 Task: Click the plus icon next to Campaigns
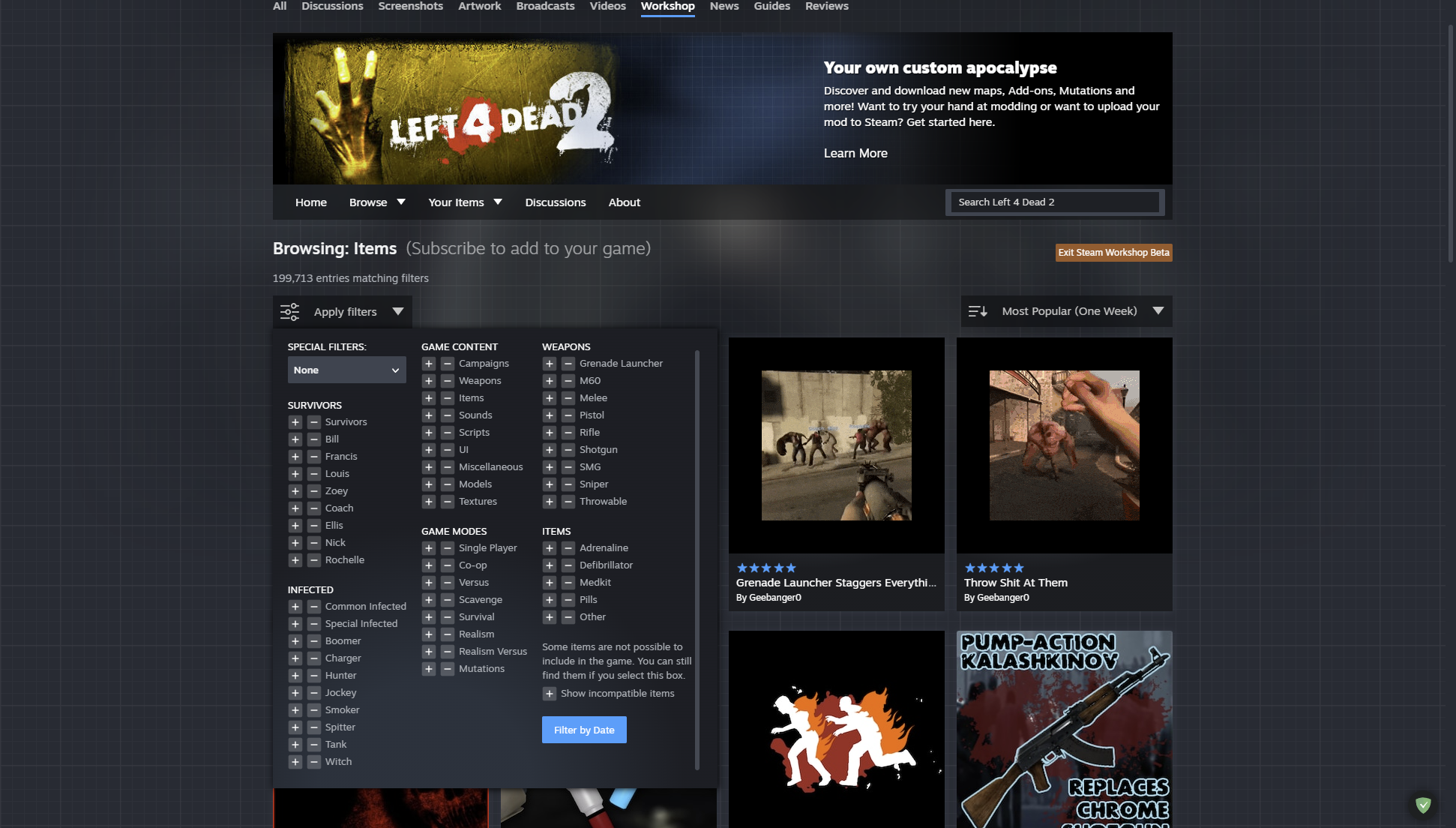(x=429, y=364)
